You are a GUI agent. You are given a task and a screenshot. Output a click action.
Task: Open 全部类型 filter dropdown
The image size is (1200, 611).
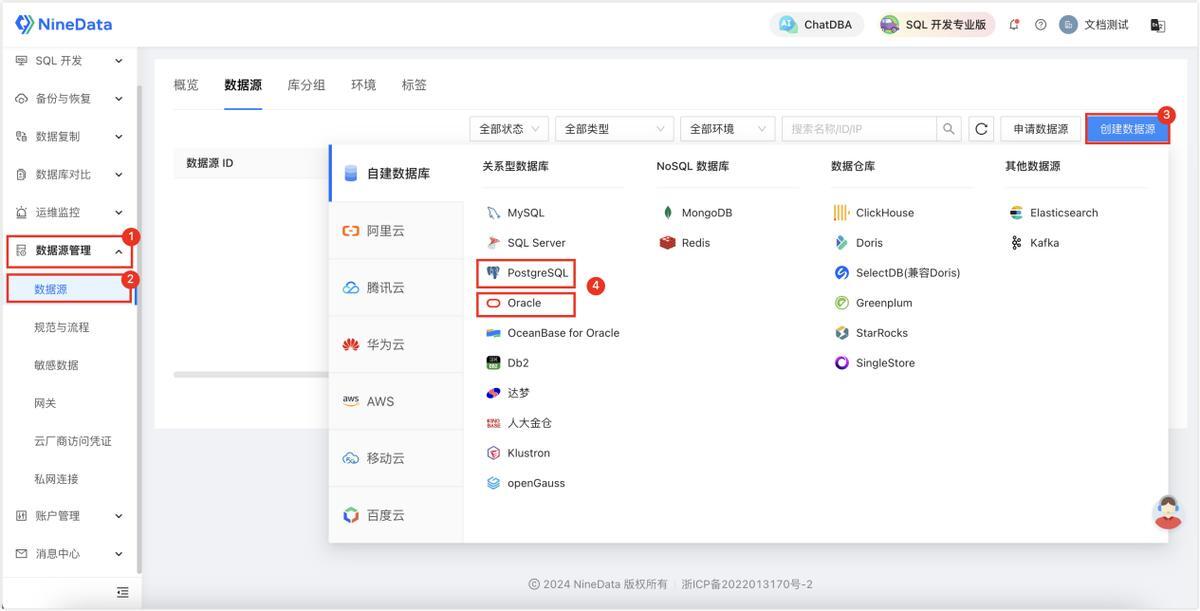[x=615, y=129]
